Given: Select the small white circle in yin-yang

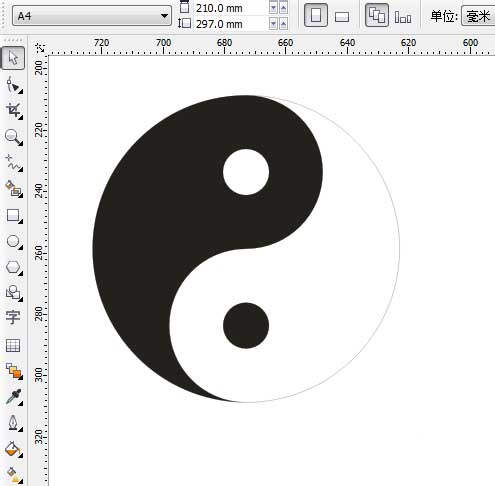Looking at the screenshot, I should [246, 172].
